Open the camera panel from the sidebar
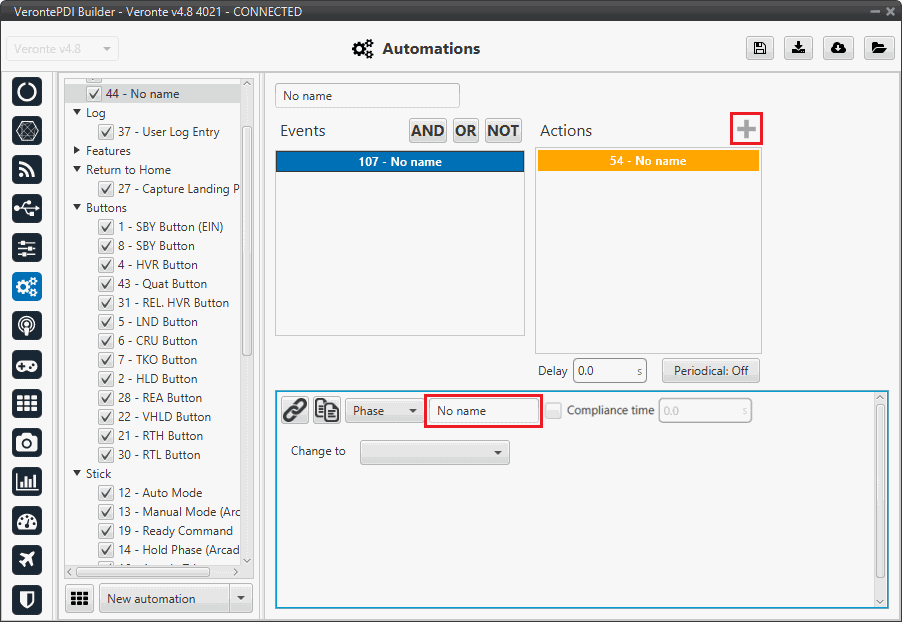The image size is (902, 622). tap(27, 442)
